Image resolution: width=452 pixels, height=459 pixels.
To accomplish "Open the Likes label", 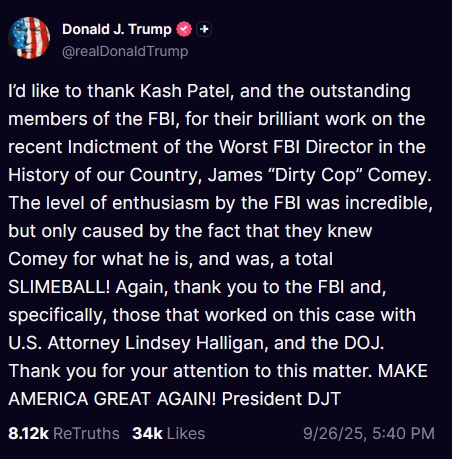I will (186, 433).
